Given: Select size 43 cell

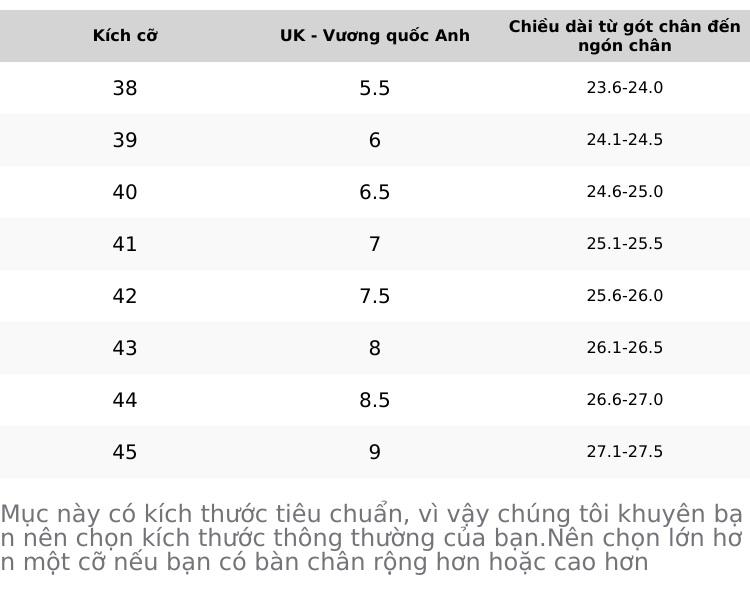Looking at the screenshot, I should point(125,348).
